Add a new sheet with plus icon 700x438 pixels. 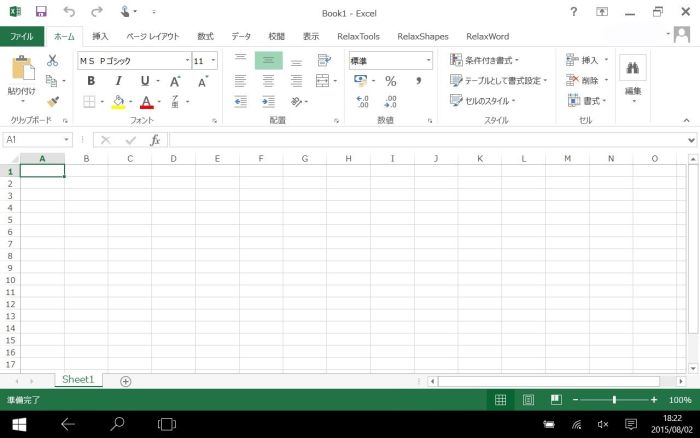pyautogui.click(x=126, y=381)
